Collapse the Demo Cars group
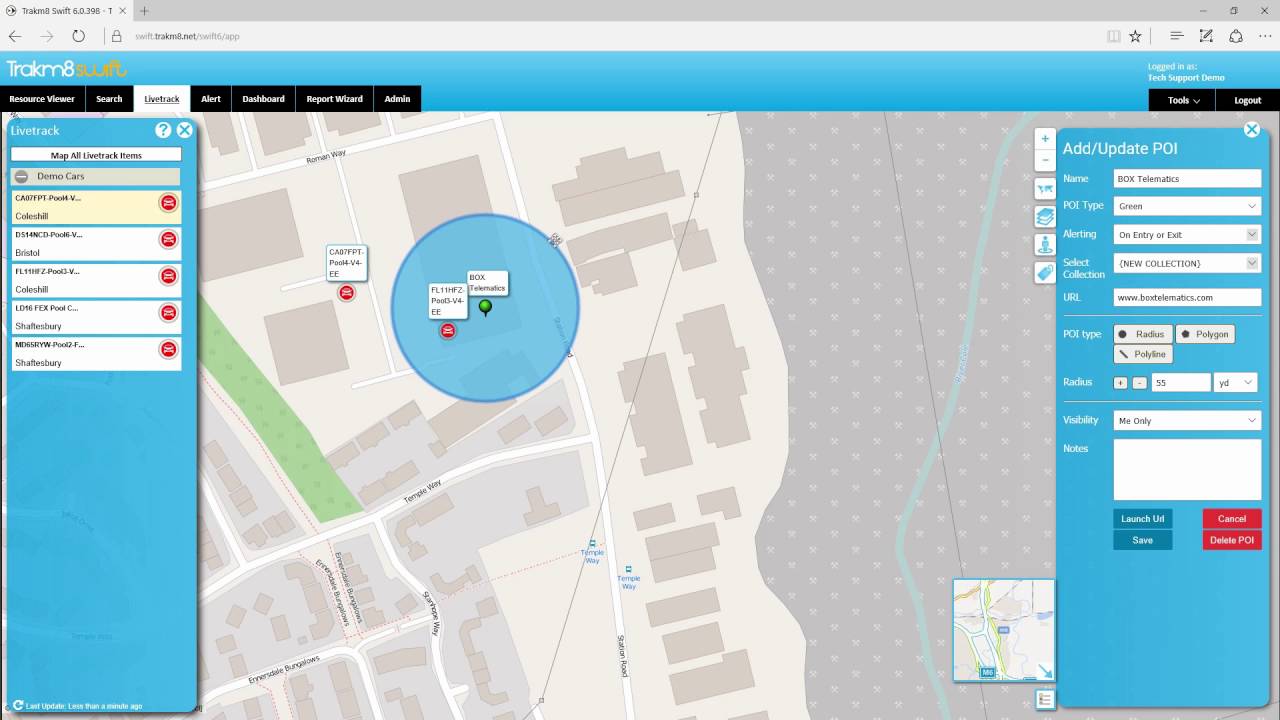 (20, 176)
